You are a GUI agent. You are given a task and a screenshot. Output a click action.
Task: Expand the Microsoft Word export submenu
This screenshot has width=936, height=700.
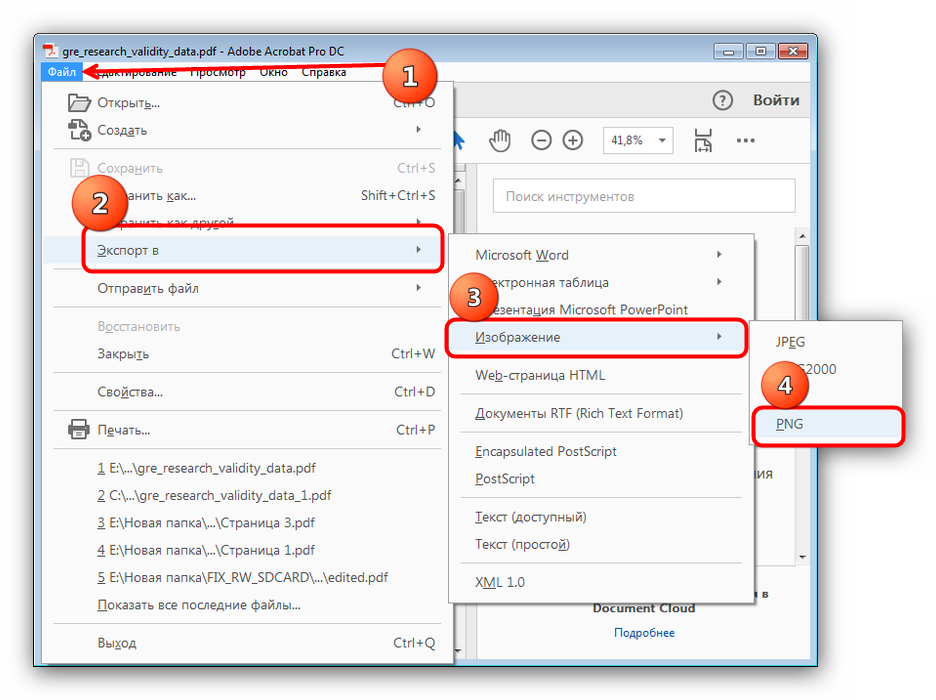tap(597, 255)
